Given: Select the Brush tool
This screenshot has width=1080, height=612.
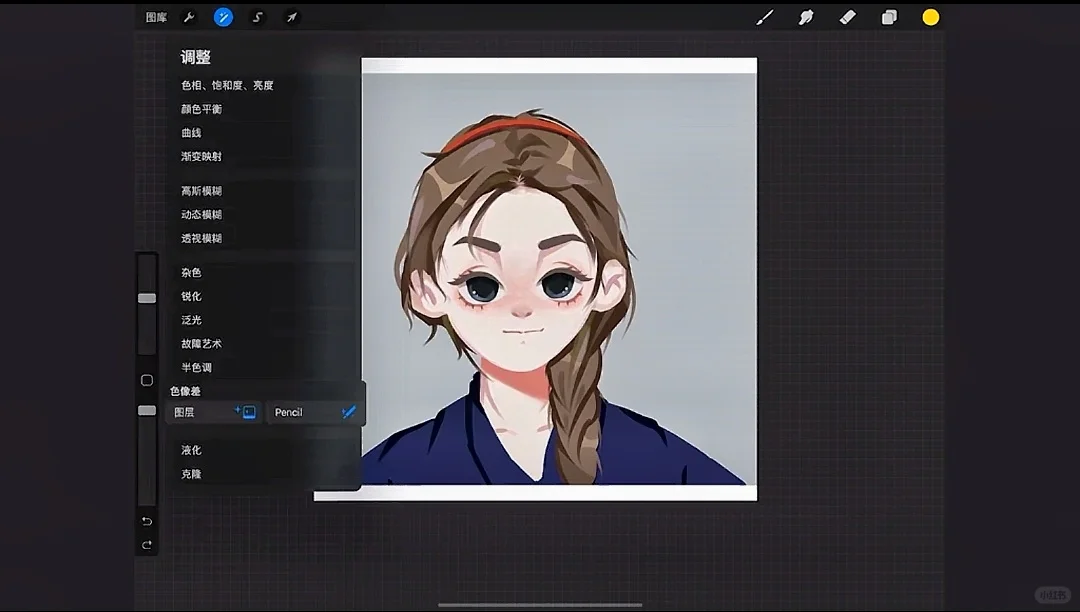Looking at the screenshot, I should [764, 17].
